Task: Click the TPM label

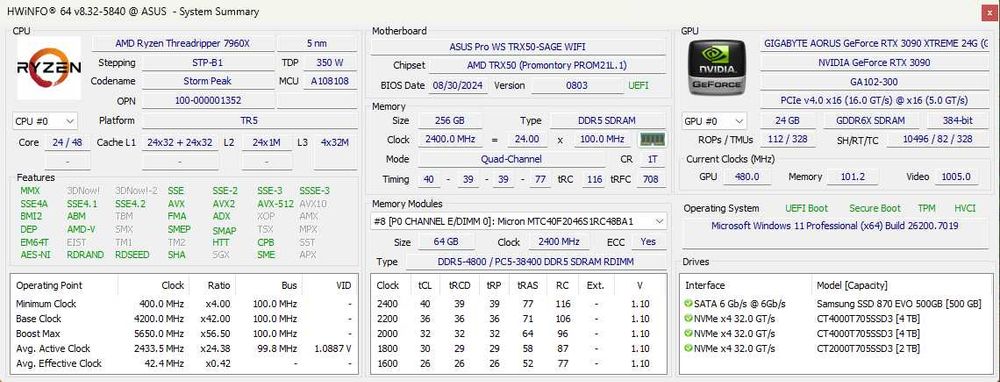Action: pos(926,209)
